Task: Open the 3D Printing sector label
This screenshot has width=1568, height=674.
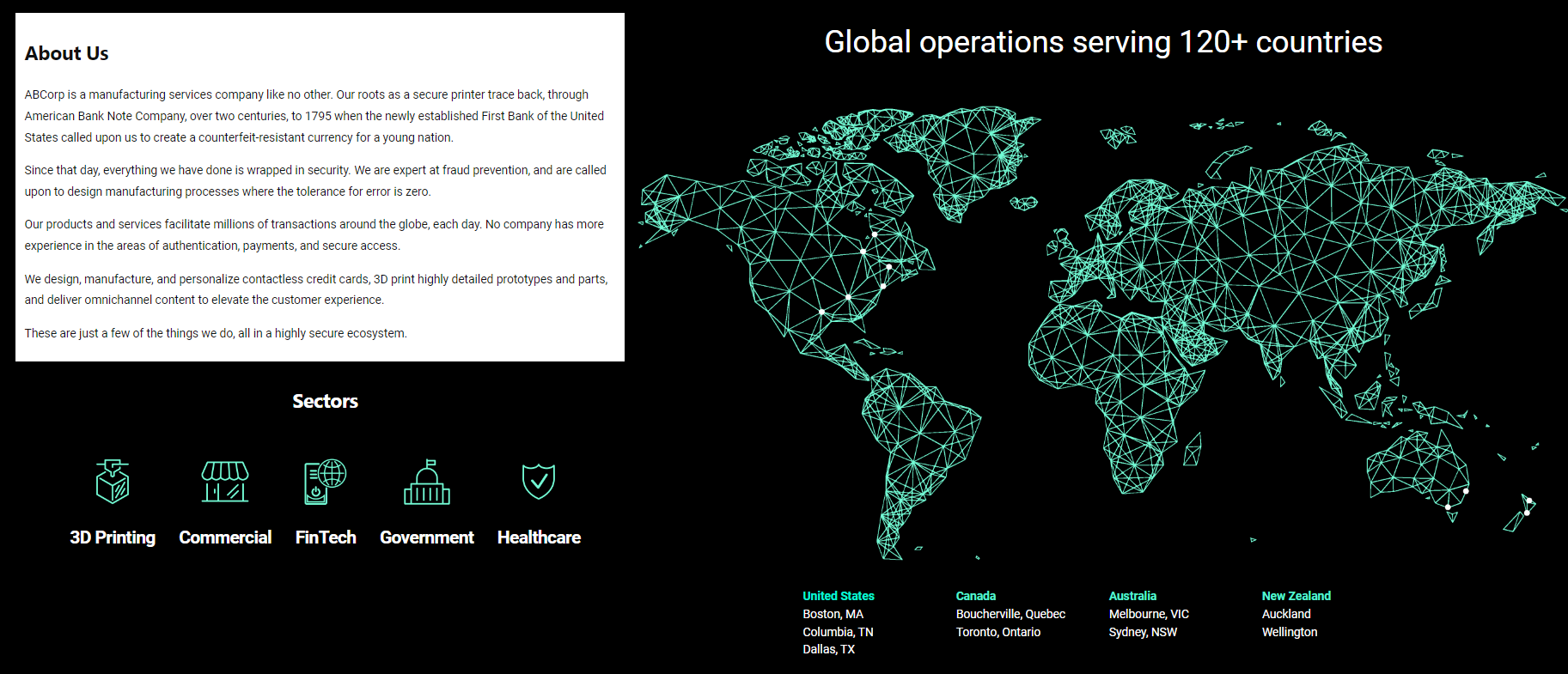Action: [x=113, y=537]
